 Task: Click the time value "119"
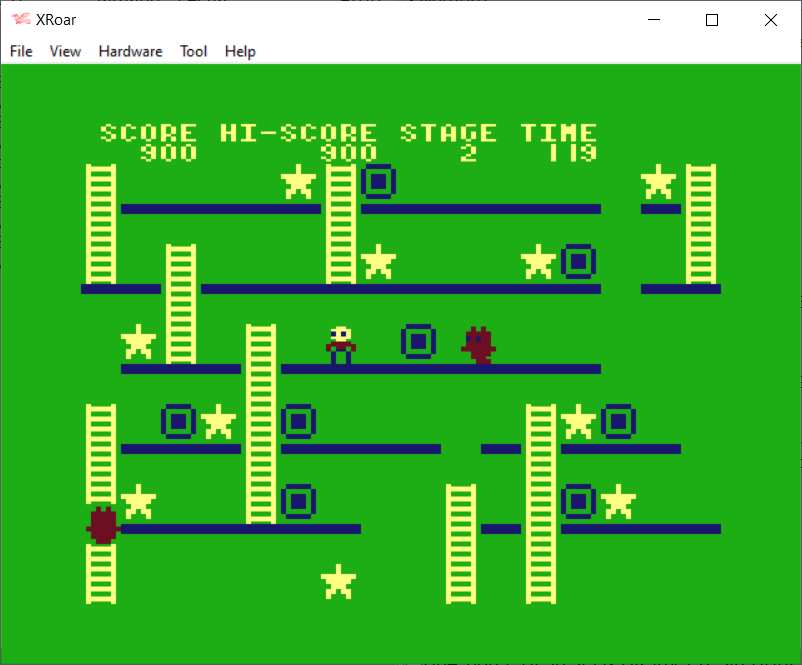click(x=572, y=153)
